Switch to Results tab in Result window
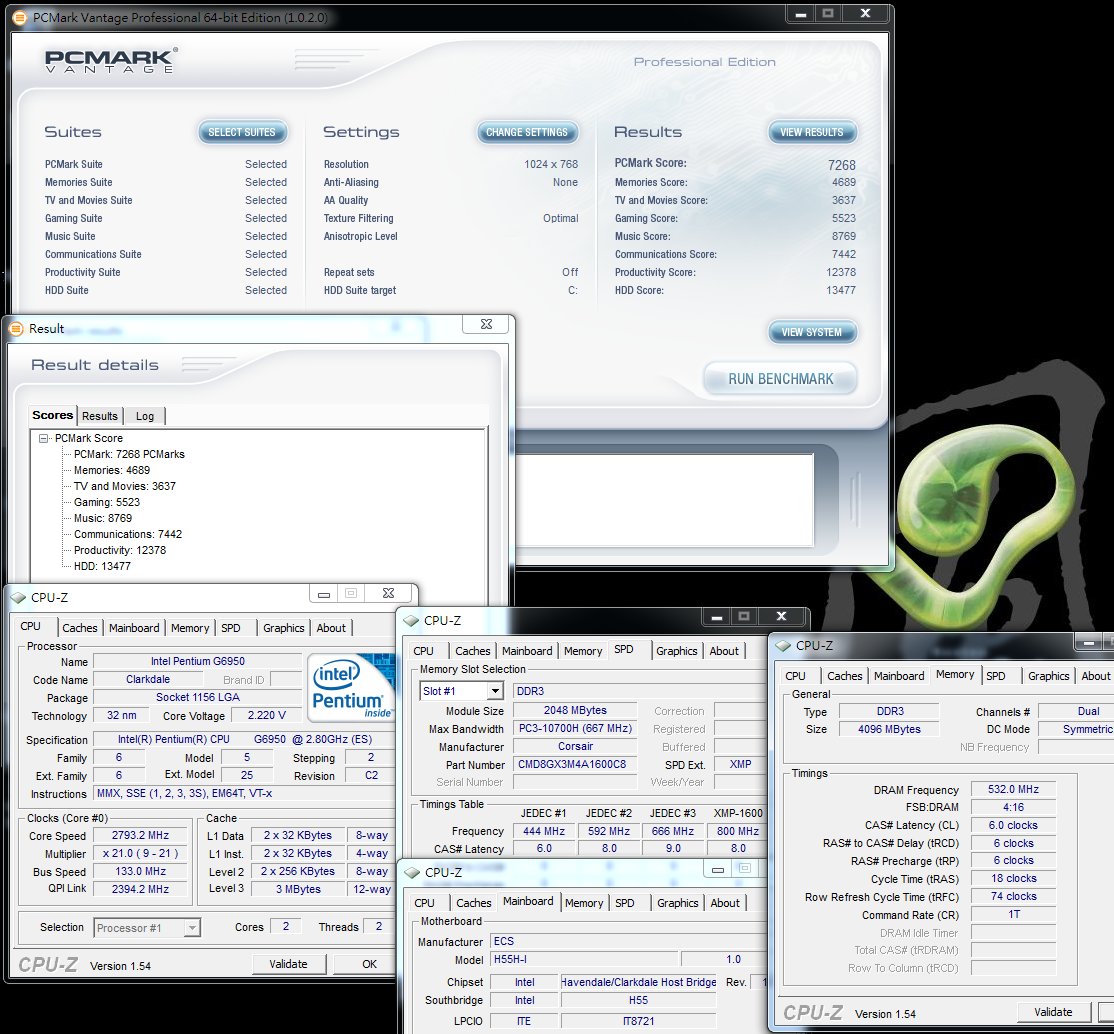This screenshot has width=1114, height=1034. point(100,416)
